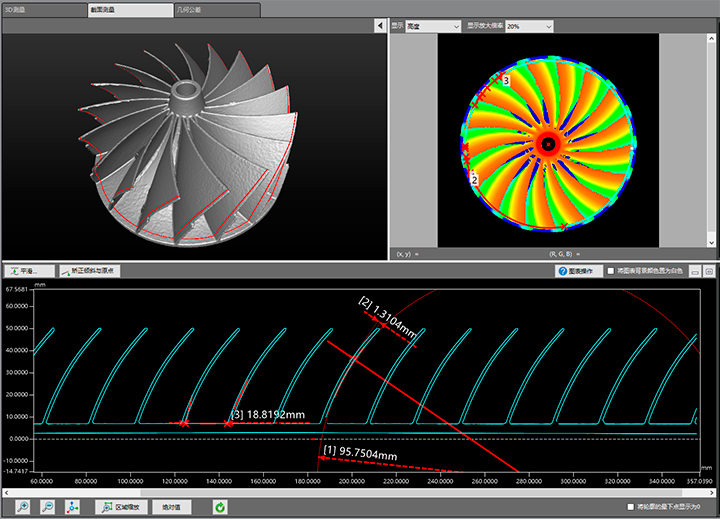This screenshot has height=519, width=720.
Task: Click the zoom in magnifier icon
Action: (21, 507)
